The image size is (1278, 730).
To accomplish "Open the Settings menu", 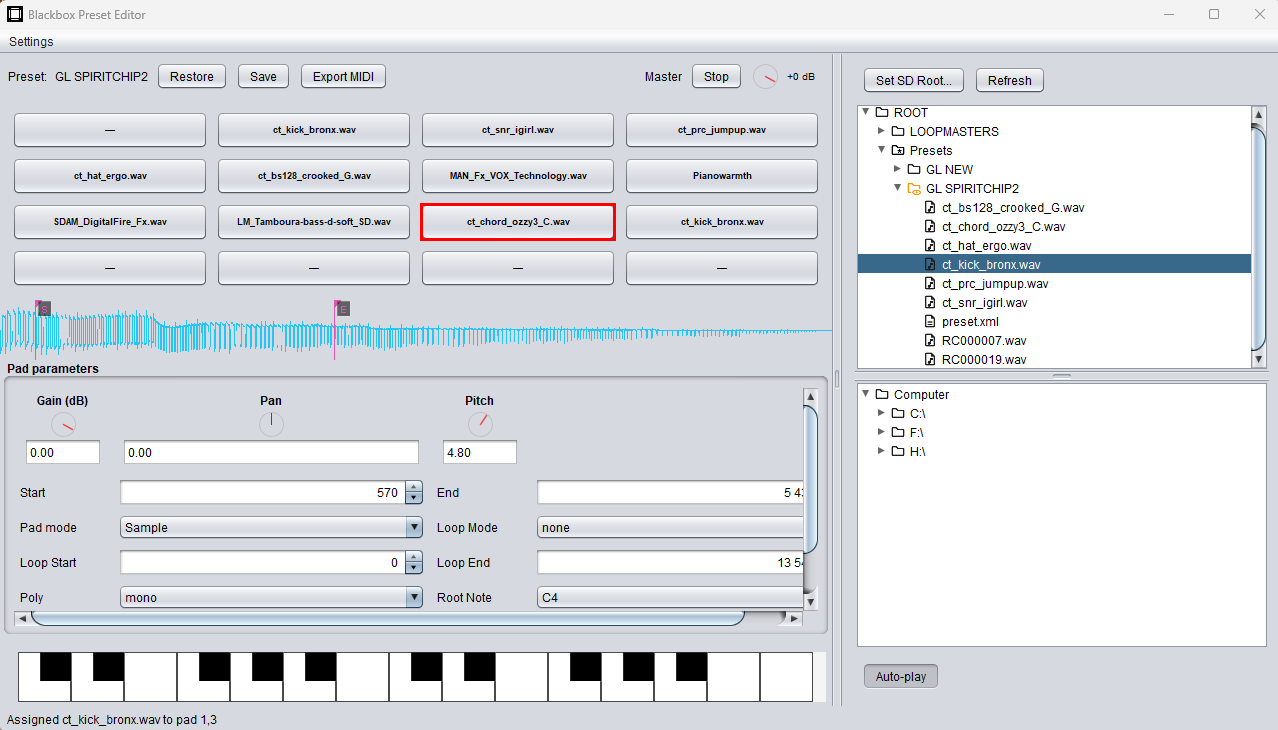I will click(x=31, y=42).
